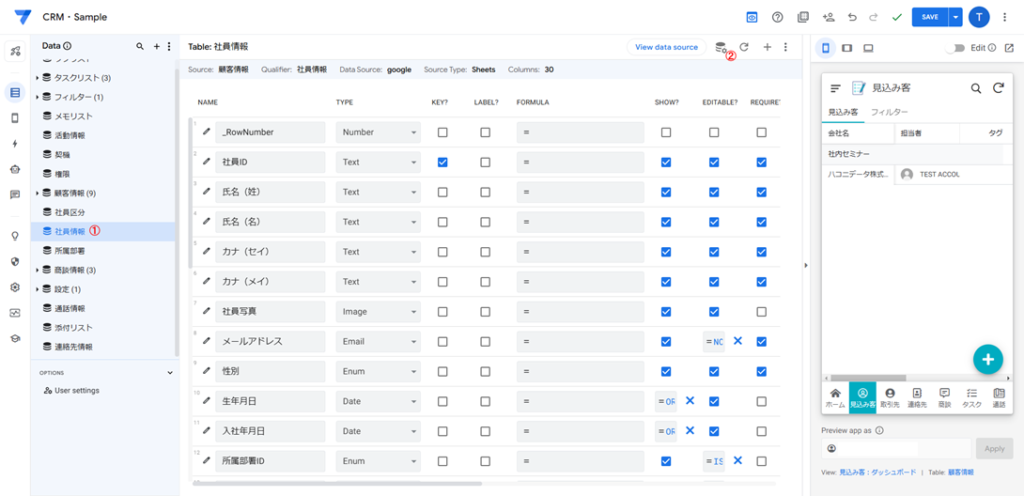Add a column with table header plus
Viewport: 1024px width, 496px height.
pyautogui.click(x=767, y=47)
